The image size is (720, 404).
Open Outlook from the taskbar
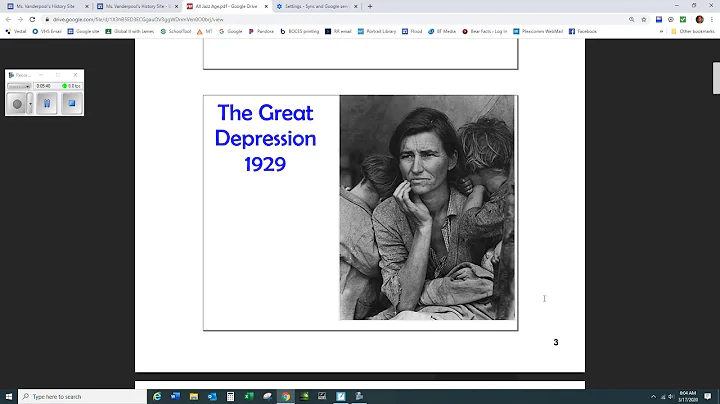click(x=212, y=396)
